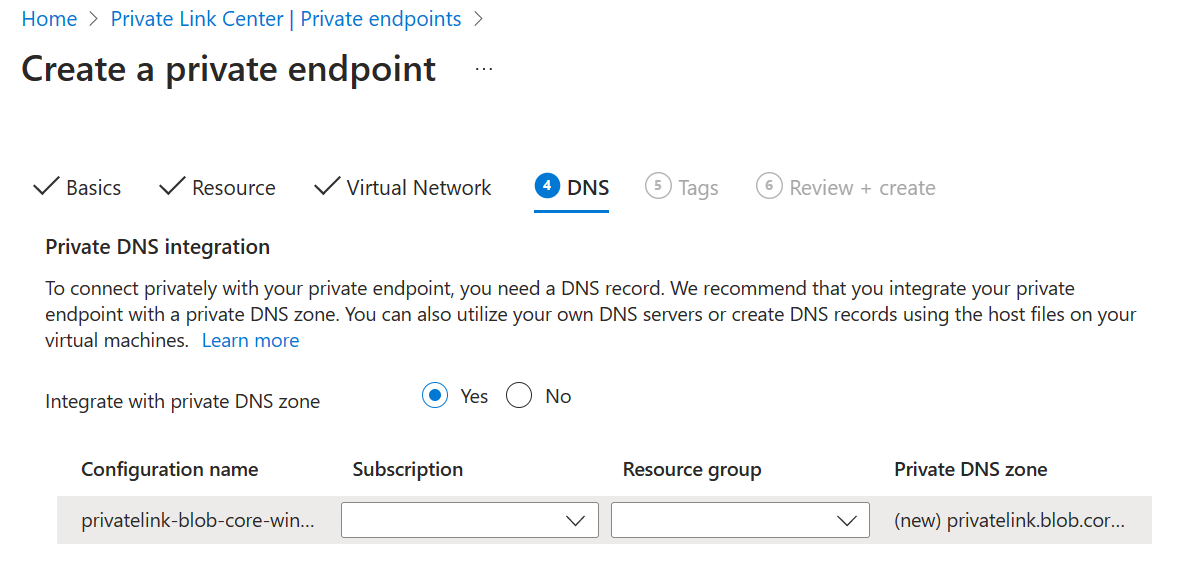The width and height of the screenshot is (1180, 571).
Task: Click the privatelink-blob-core-win... configuration name
Action: tap(198, 521)
